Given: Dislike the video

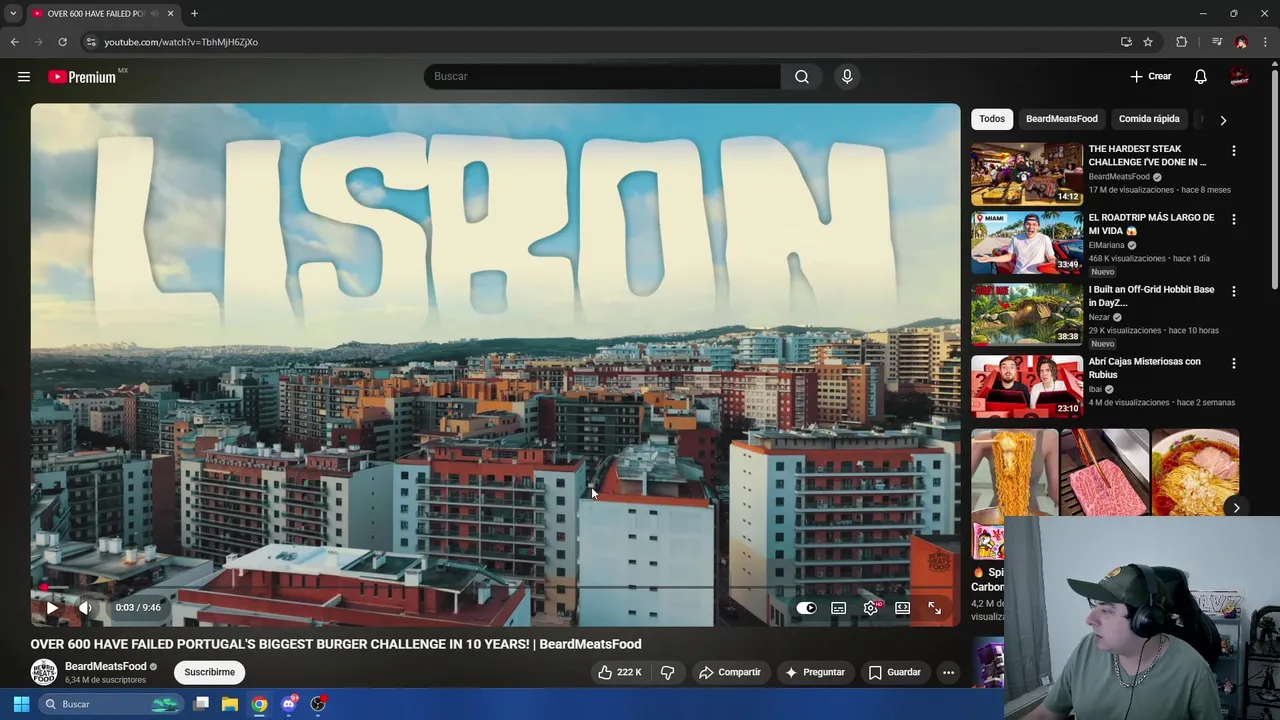Looking at the screenshot, I should [x=668, y=672].
